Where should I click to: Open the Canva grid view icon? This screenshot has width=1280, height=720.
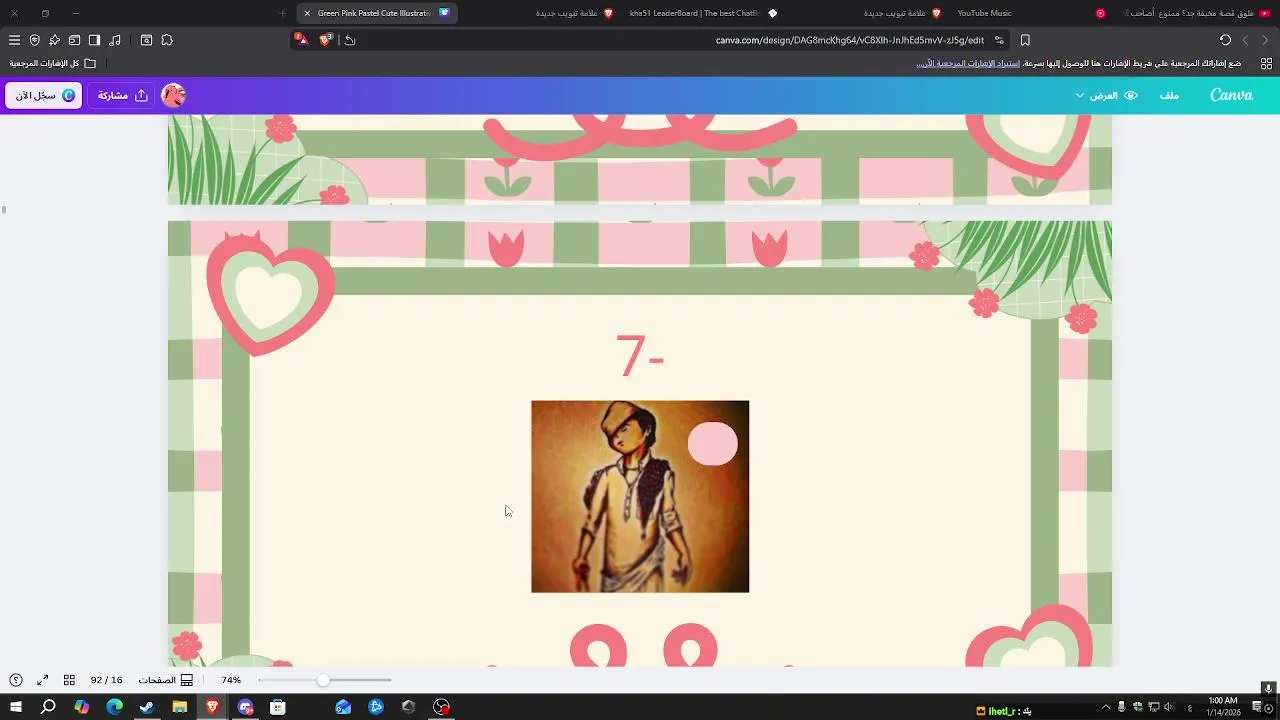(x=69, y=680)
